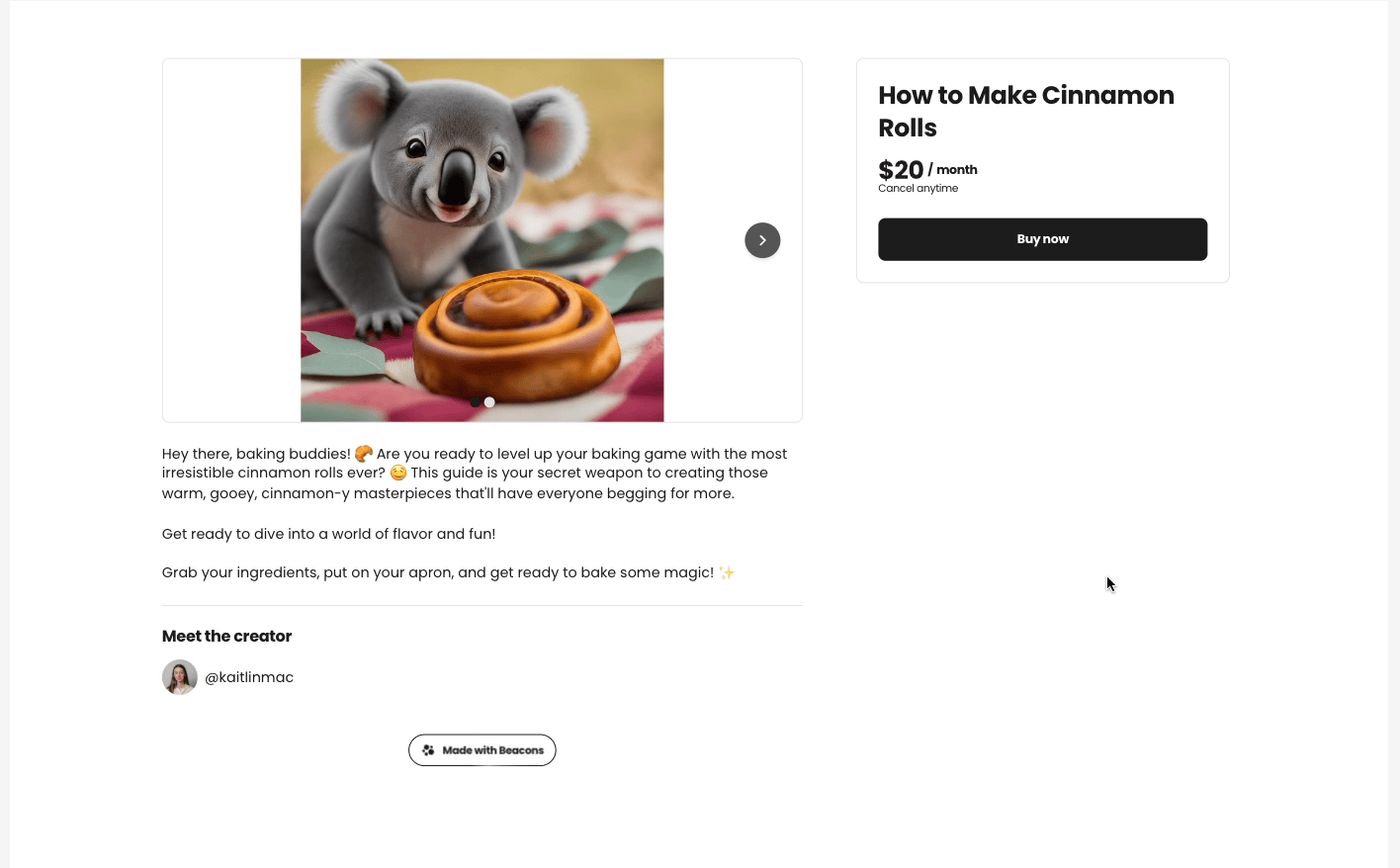Click the '/ month' billing period text
Viewport: 1400px width, 868px height.
point(953,170)
